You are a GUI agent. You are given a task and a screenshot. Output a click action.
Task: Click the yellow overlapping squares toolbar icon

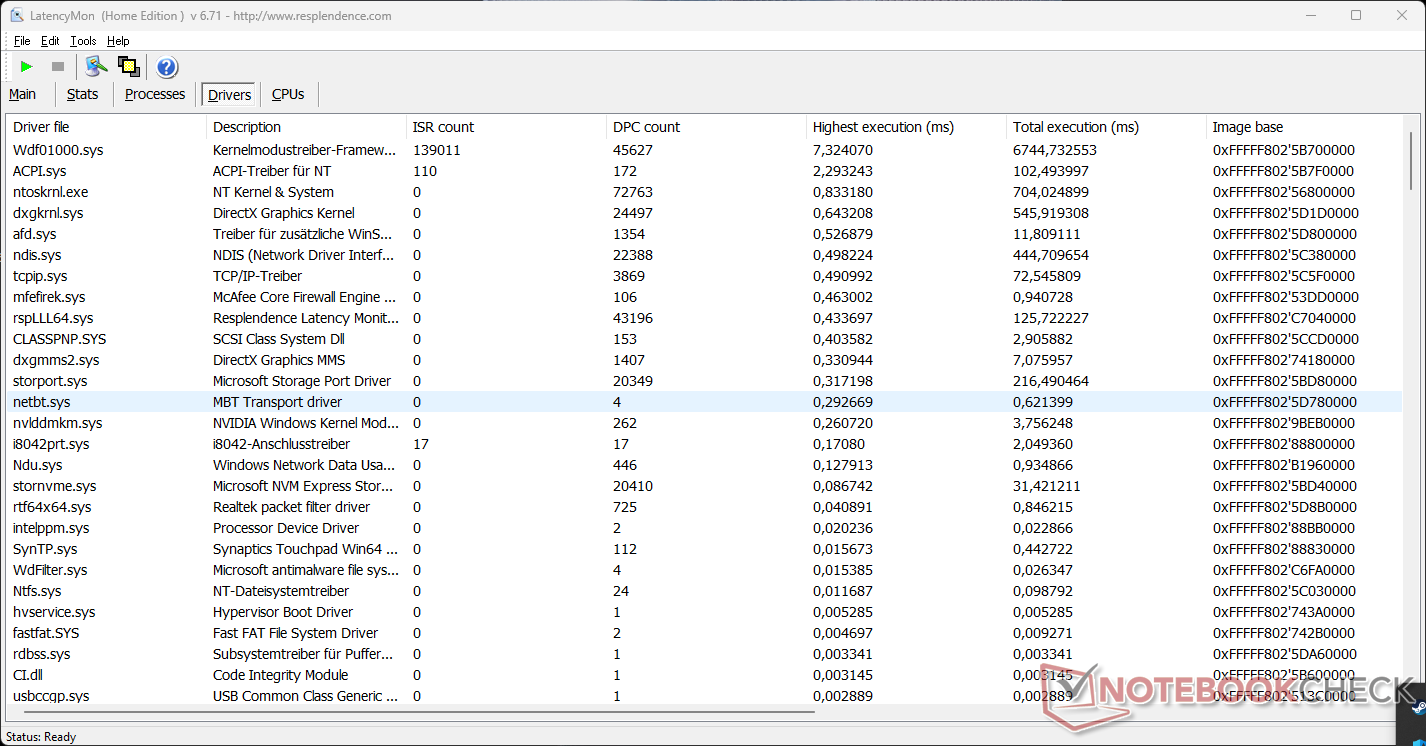click(128, 67)
